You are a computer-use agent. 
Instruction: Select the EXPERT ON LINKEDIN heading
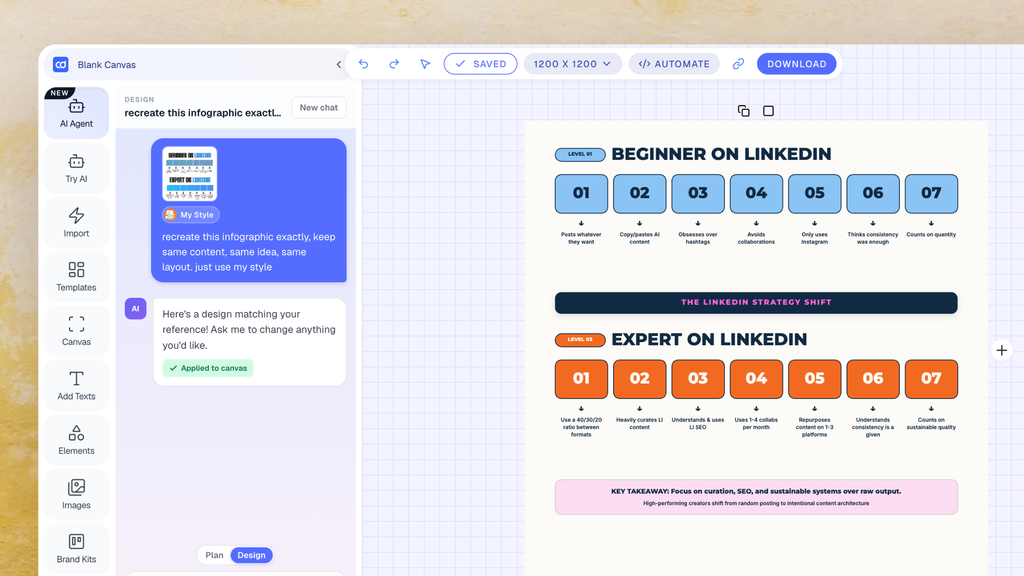[x=709, y=340]
